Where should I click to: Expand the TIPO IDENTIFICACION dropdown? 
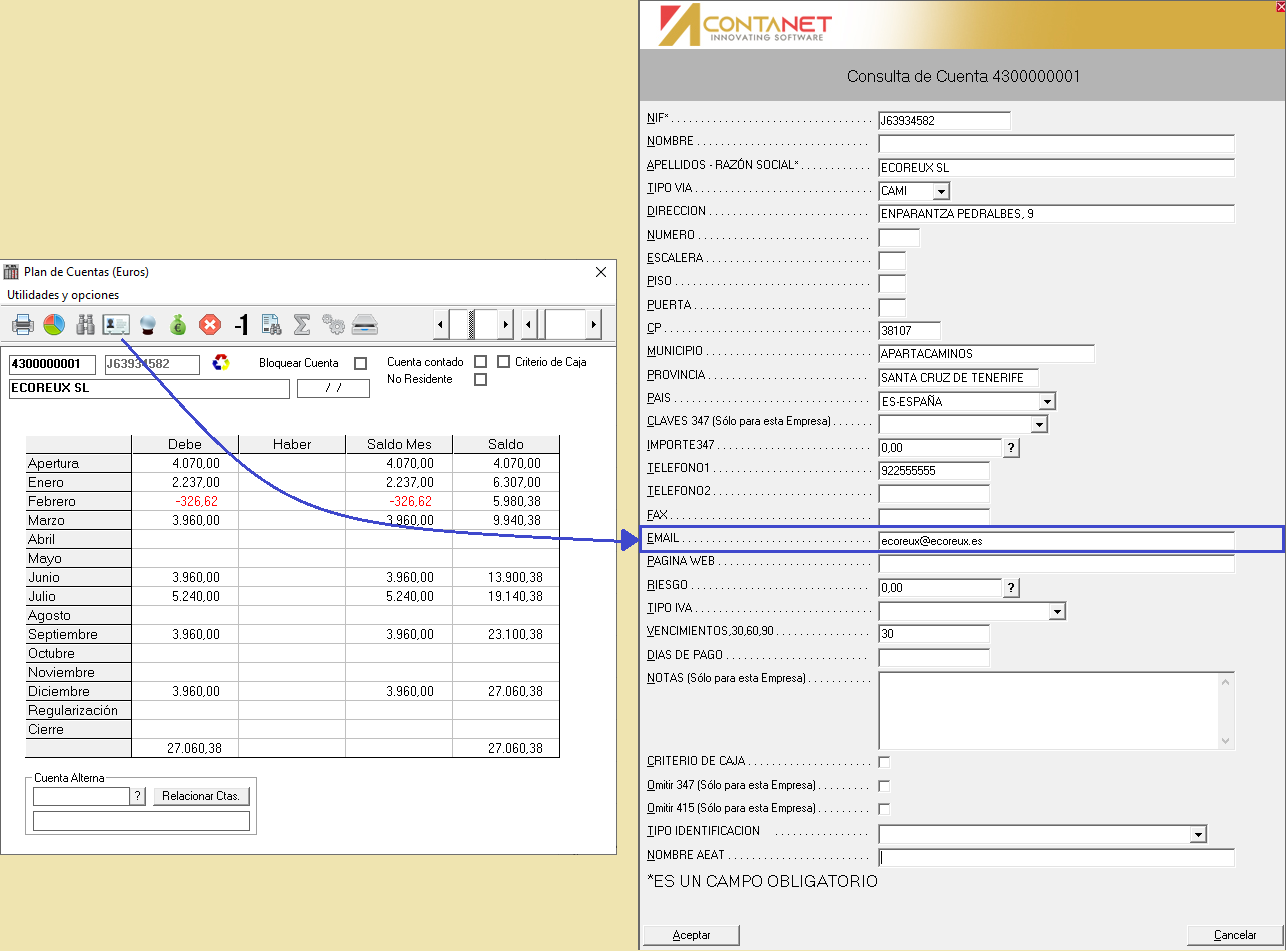coord(1198,835)
